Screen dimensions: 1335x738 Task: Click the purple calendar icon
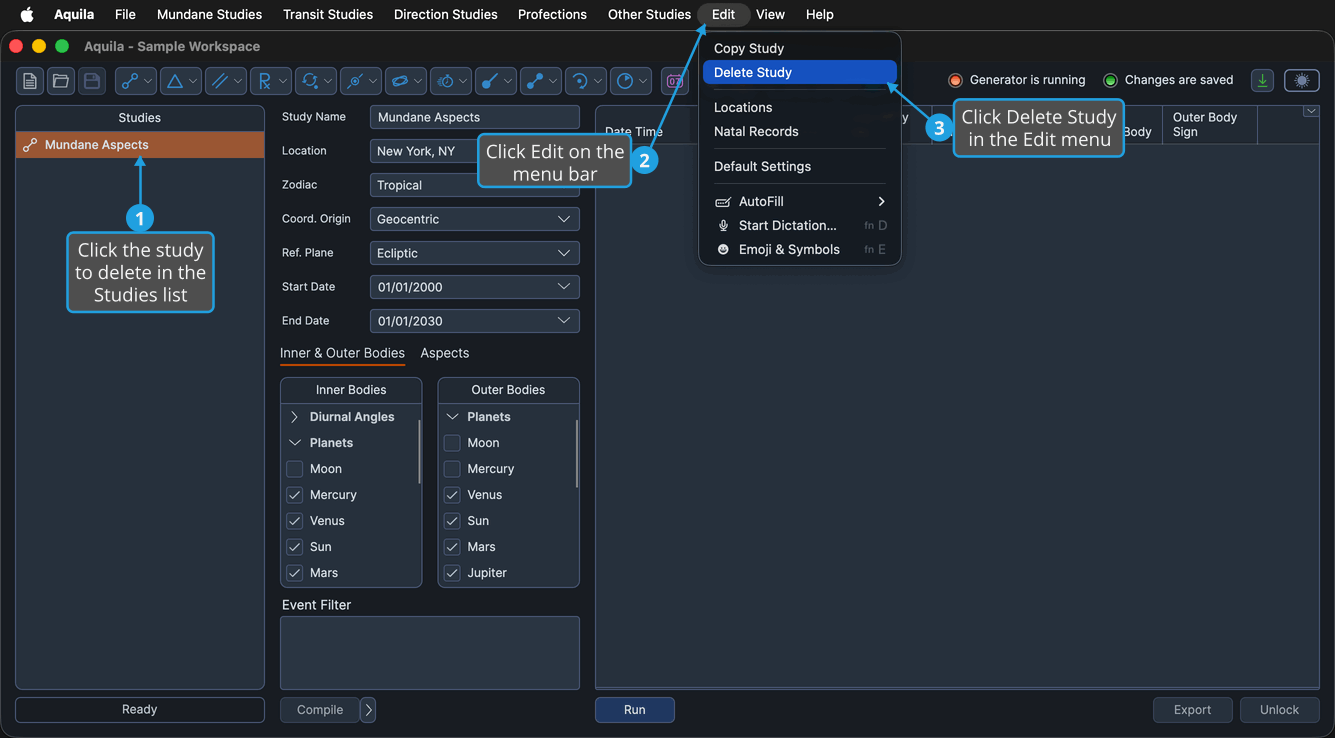(675, 81)
